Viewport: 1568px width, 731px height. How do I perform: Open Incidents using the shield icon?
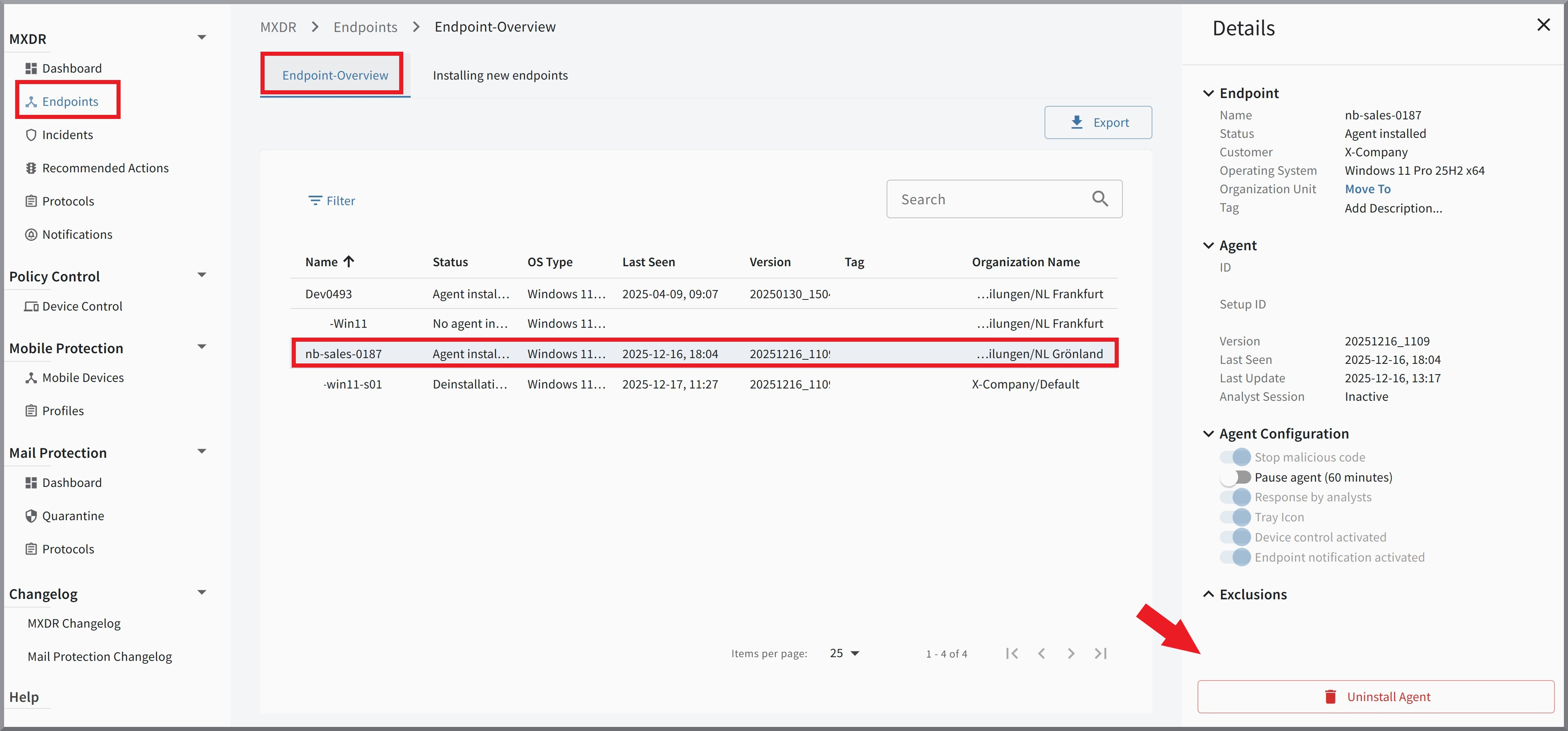31,135
